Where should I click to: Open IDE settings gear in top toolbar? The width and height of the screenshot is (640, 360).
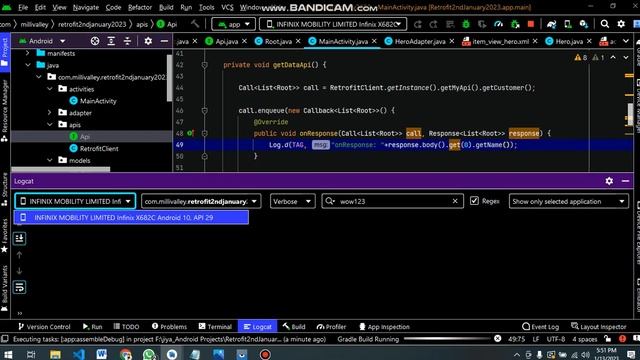[621, 24]
